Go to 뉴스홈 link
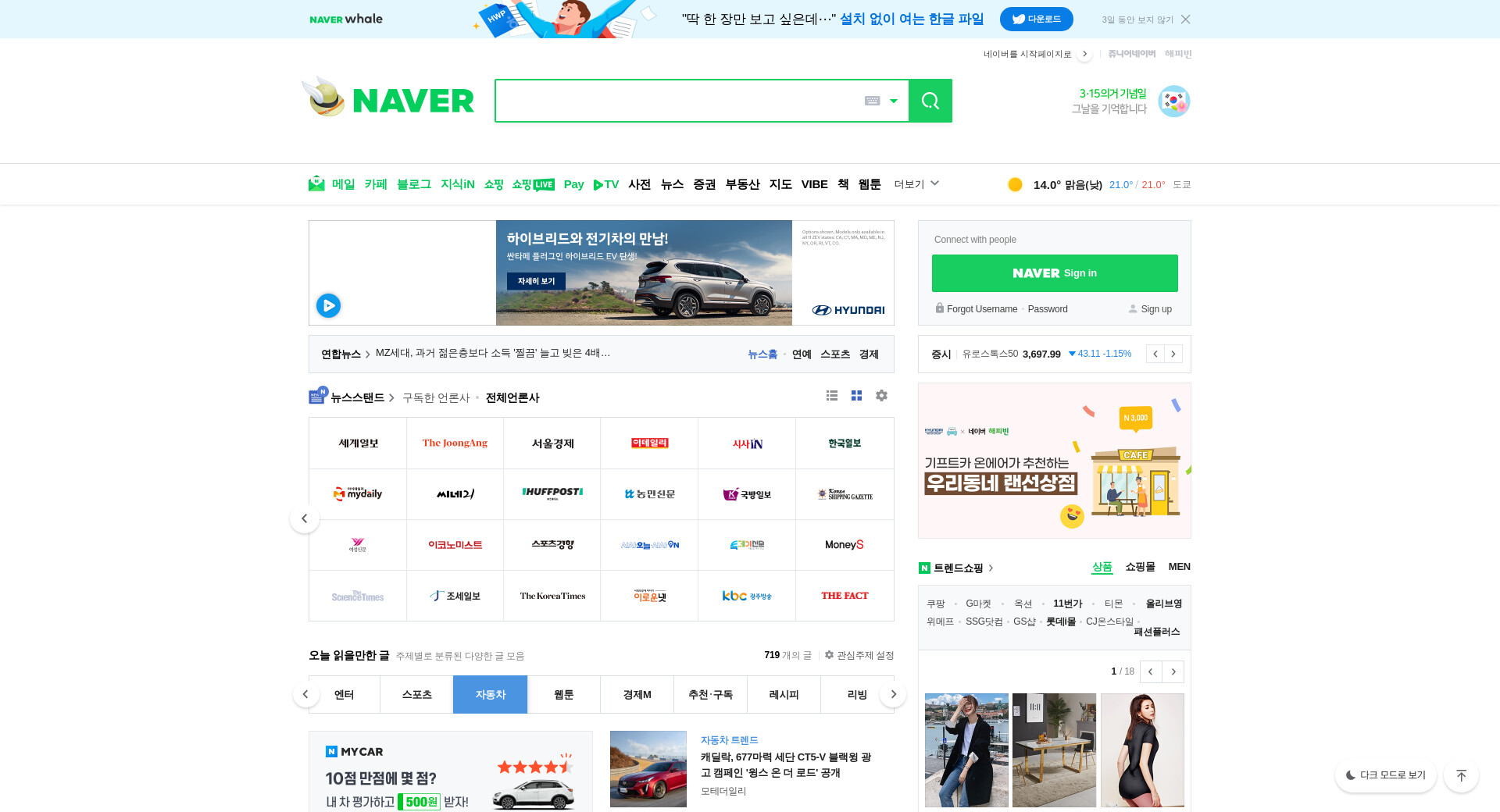 coord(762,354)
